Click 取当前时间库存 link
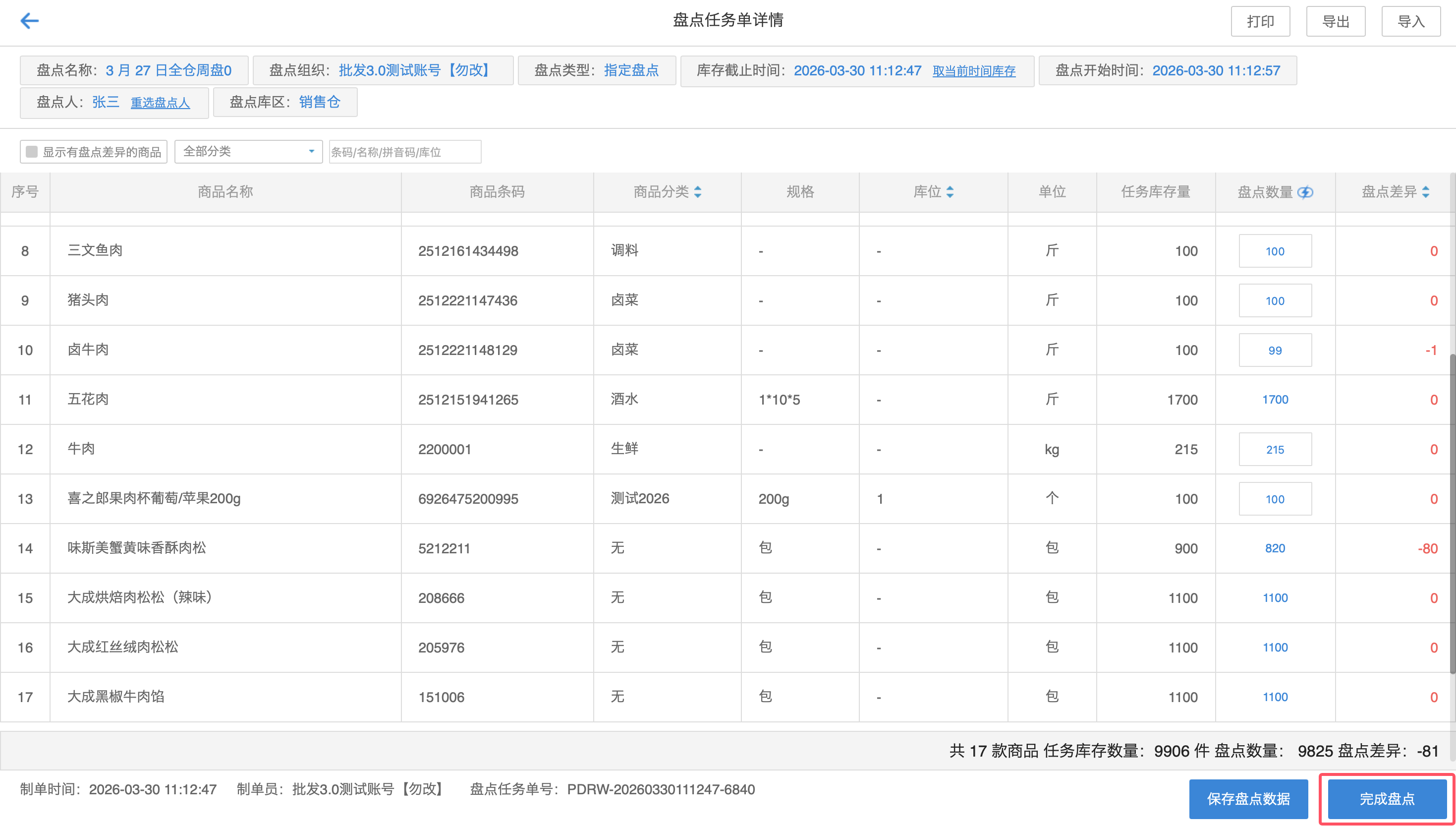 973,71
